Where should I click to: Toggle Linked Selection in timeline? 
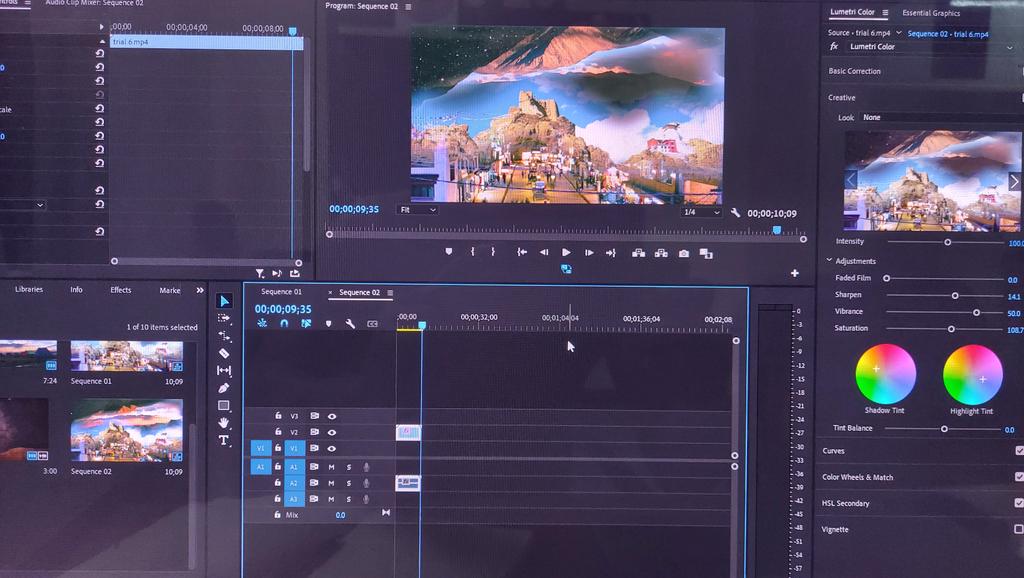click(306, 323)
